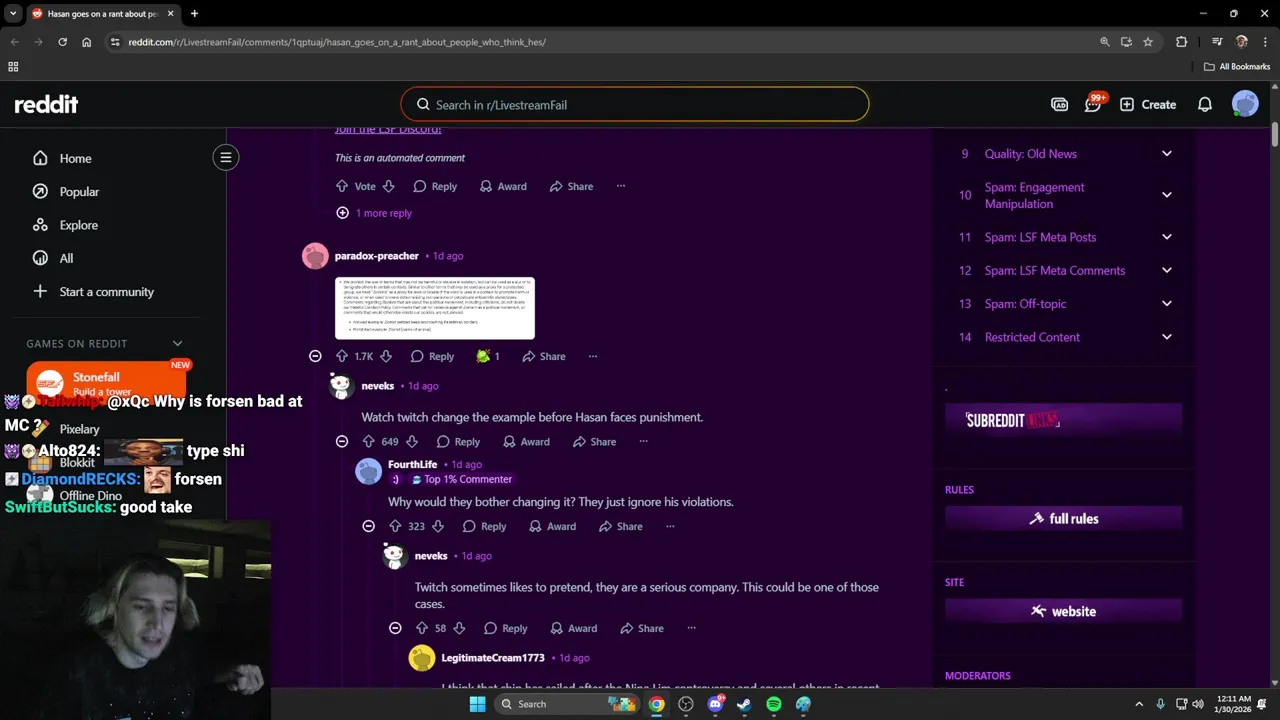This screenshot has height=720, width=1280.
Task: Open more options on FourthLife's comment
Action: [x=670, y=526]
